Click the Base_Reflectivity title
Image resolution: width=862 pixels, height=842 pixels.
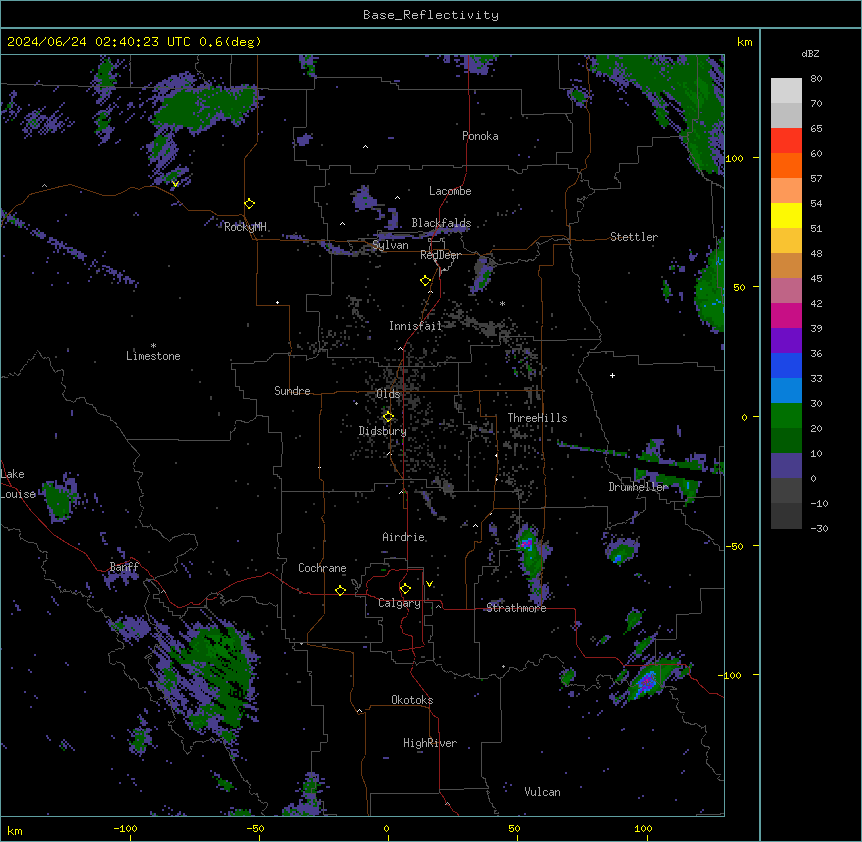431,15
